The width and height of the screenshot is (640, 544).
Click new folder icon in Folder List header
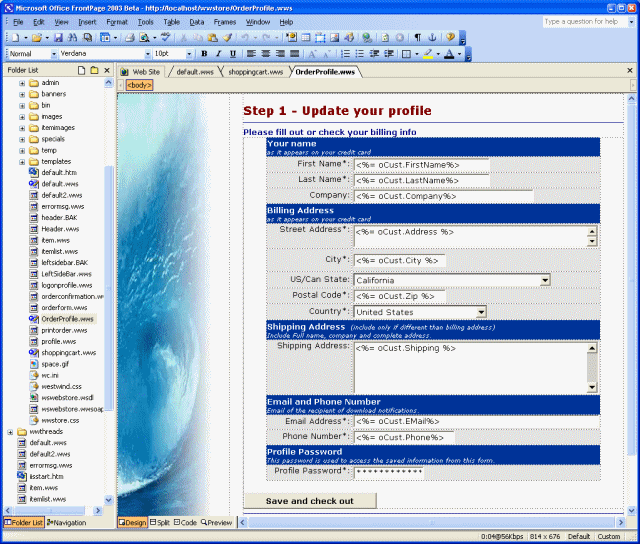[x=94, y=71]
